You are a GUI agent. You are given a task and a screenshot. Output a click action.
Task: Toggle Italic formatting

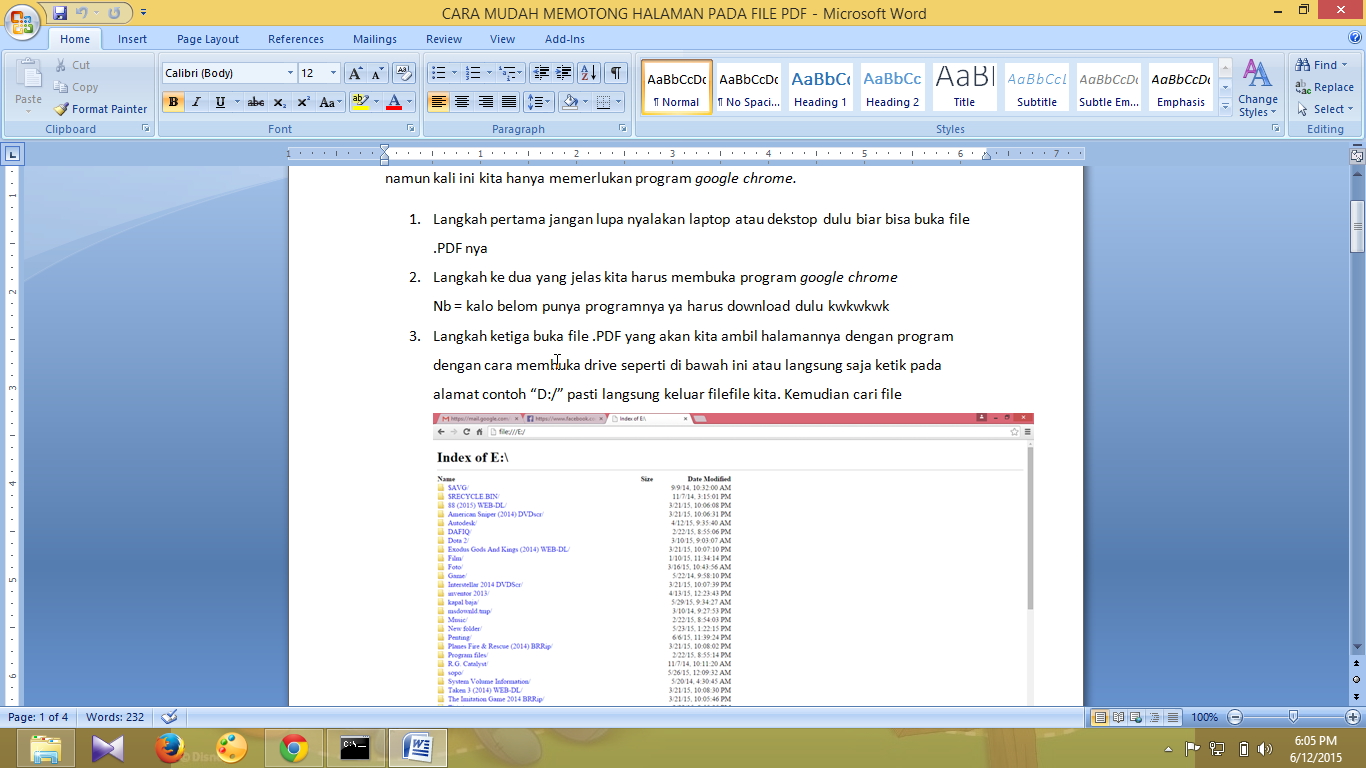click(x=196, y=102)
